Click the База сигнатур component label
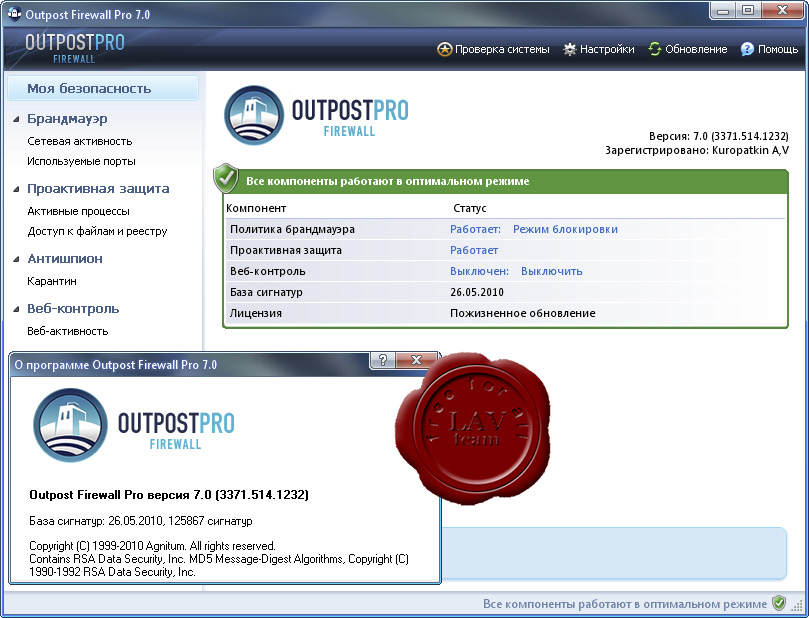809x618 pixels. tap(266, 292)
